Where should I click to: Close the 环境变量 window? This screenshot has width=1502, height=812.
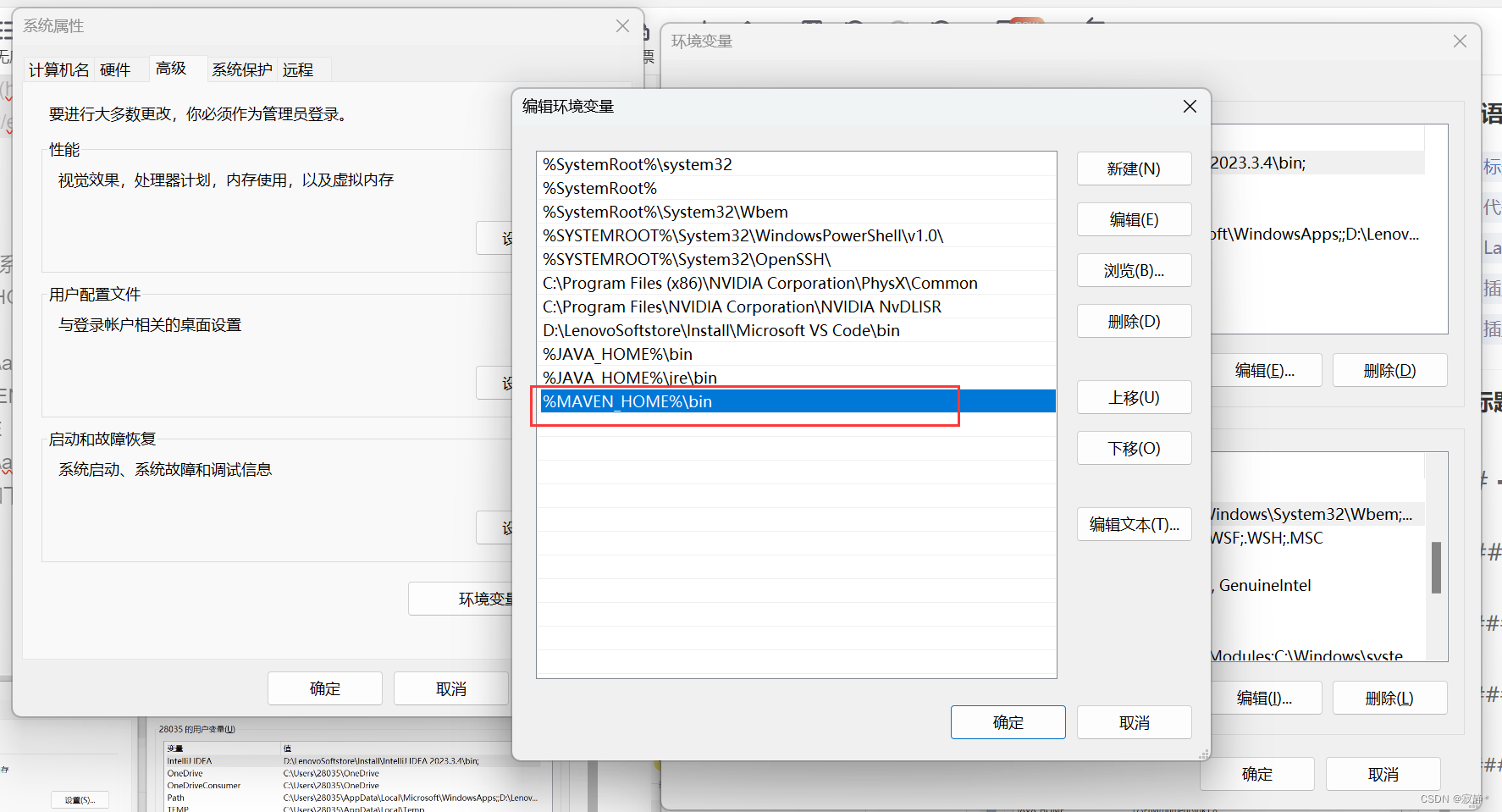tap(1460, 41)
